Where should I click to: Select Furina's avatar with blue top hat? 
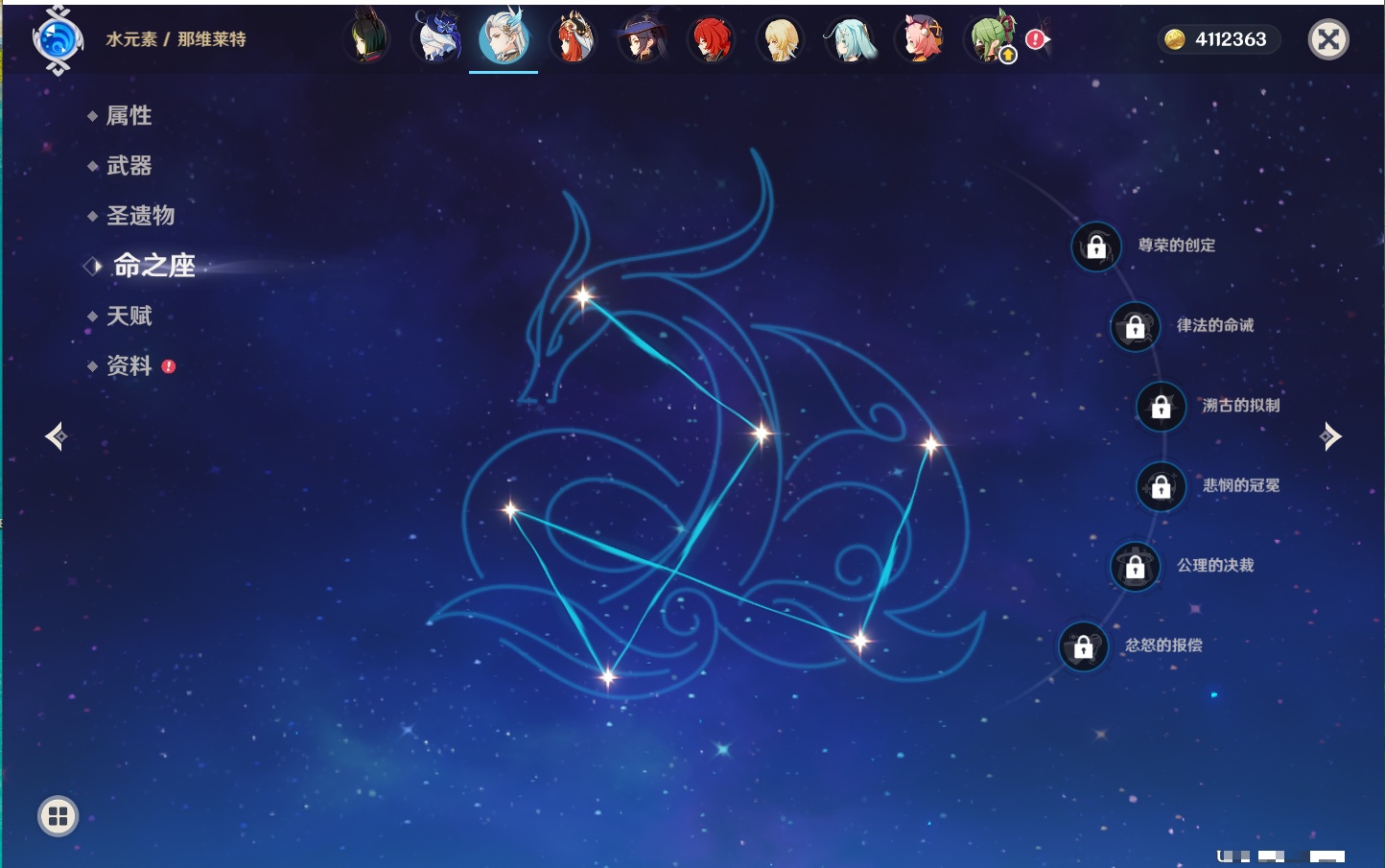[x=435, y=39]
